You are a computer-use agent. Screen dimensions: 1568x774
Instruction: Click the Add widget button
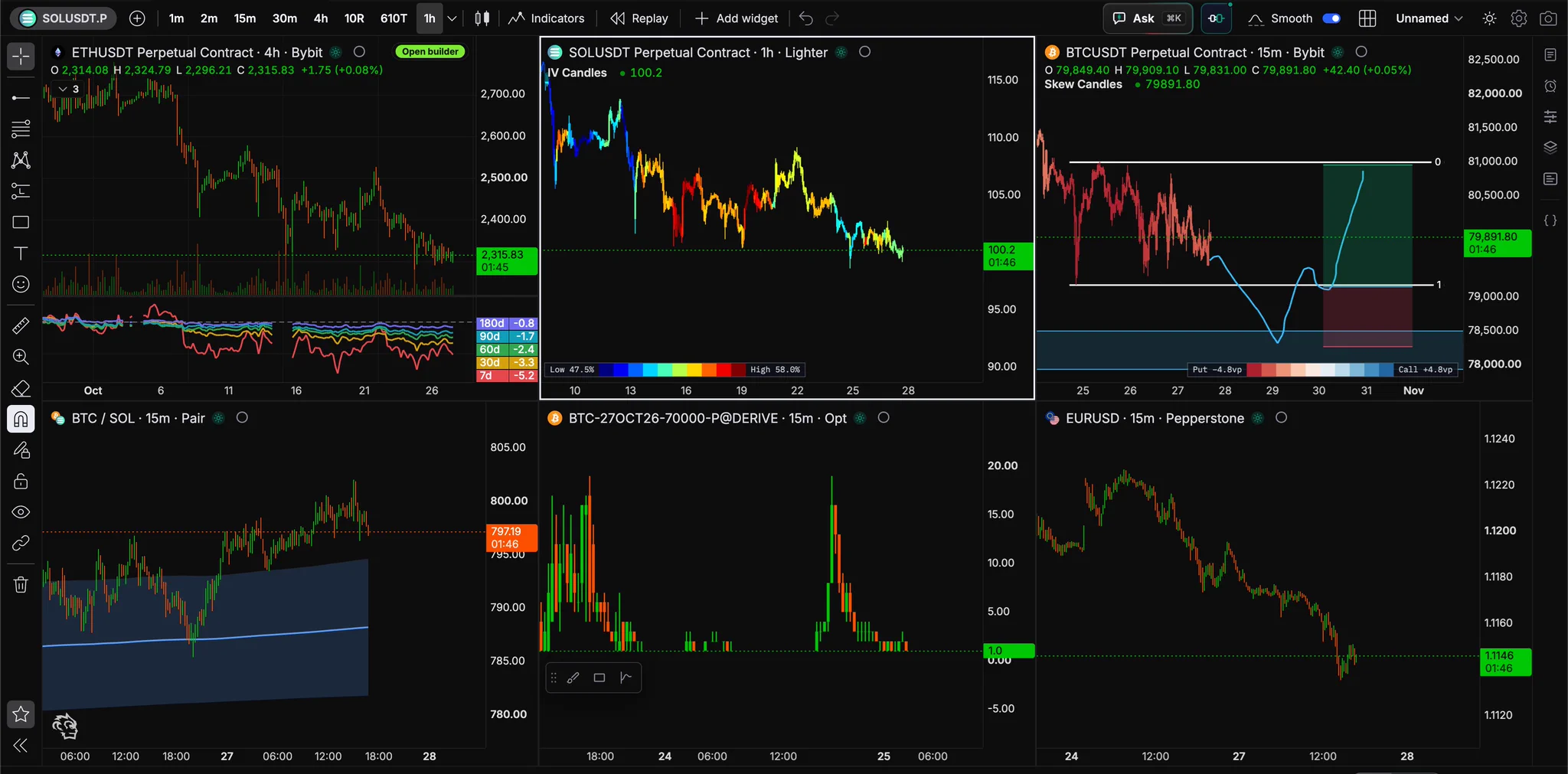click(737, 18)
